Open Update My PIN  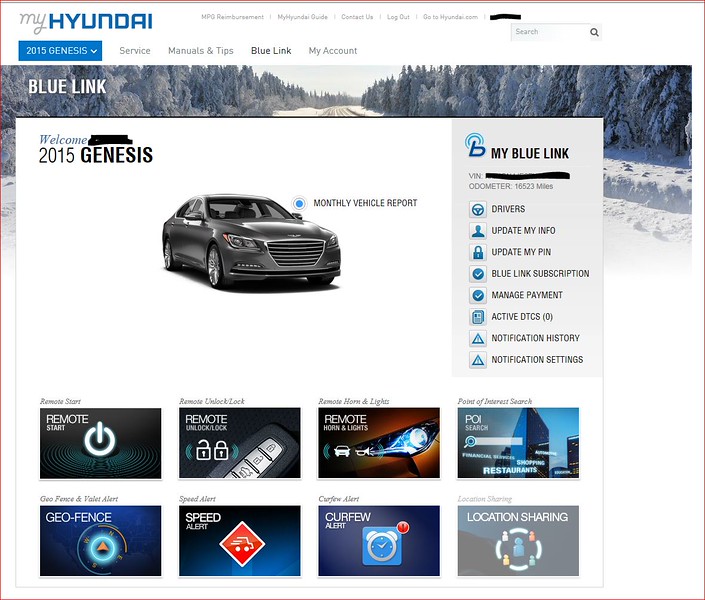point(521,252)
